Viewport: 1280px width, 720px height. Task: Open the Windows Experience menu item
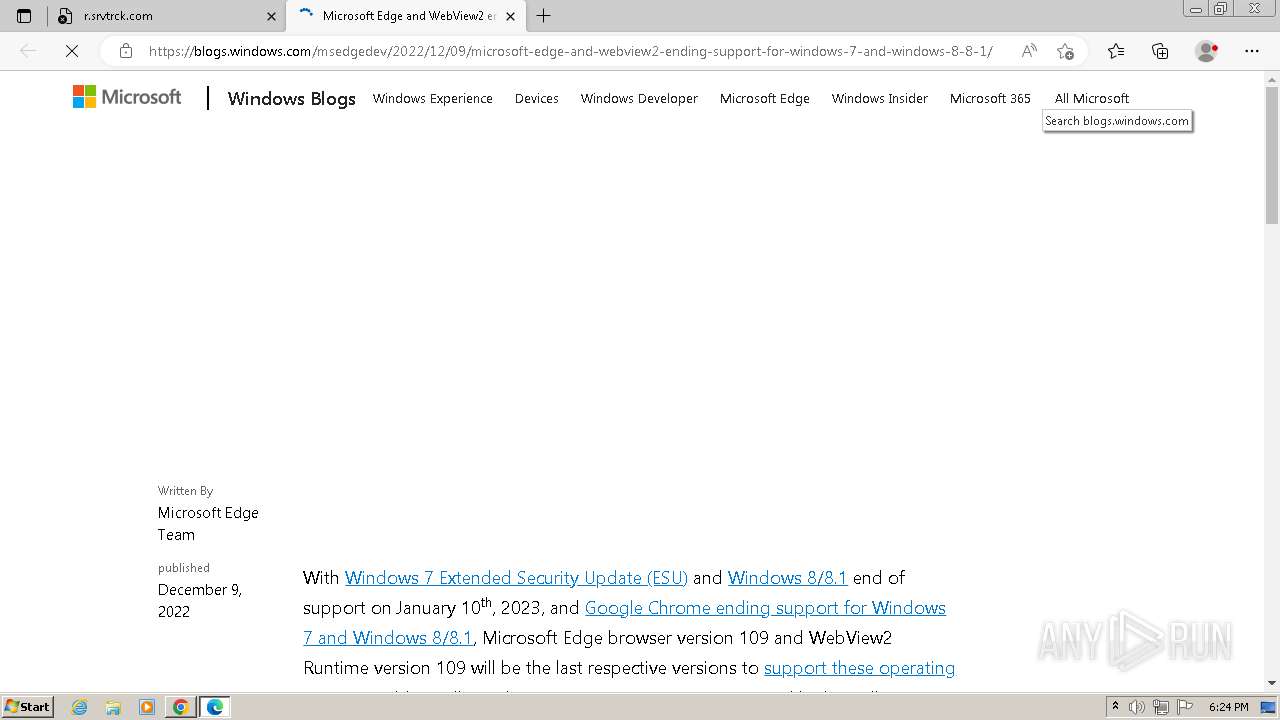432,98
